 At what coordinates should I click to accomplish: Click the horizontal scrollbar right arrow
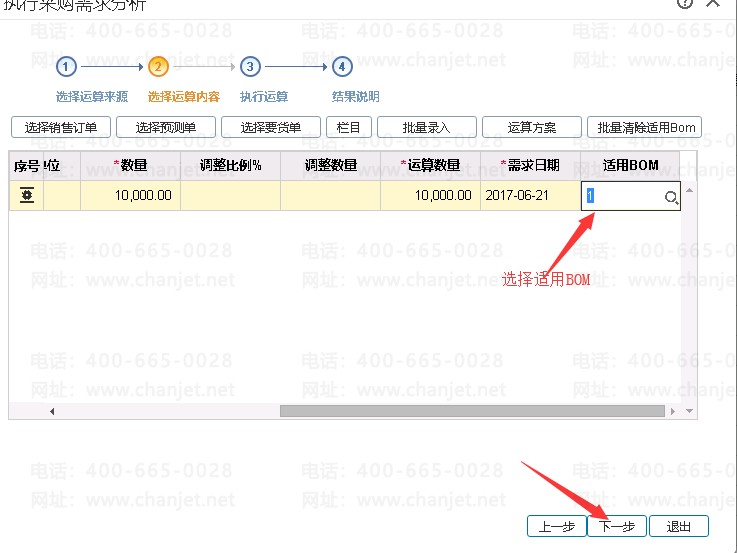673,412
